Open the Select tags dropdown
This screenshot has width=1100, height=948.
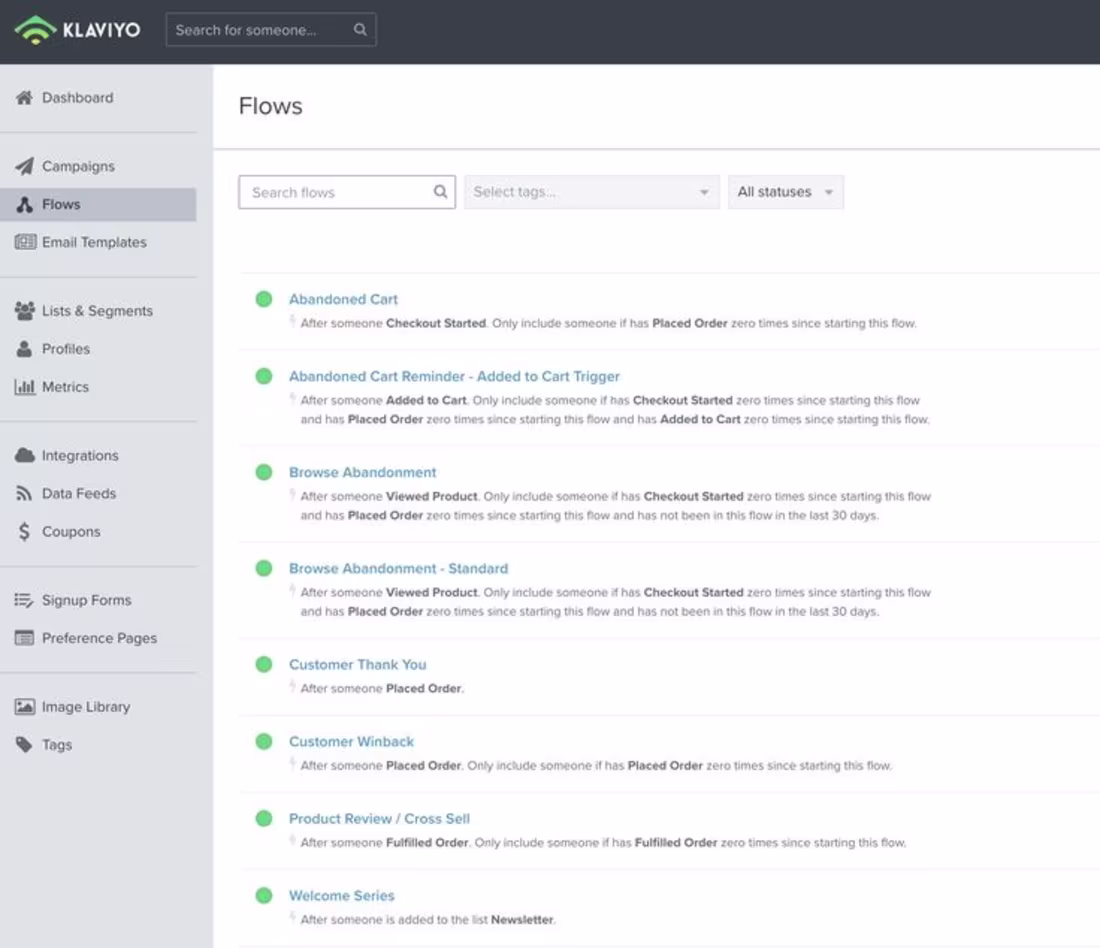[x=591, y=191]
